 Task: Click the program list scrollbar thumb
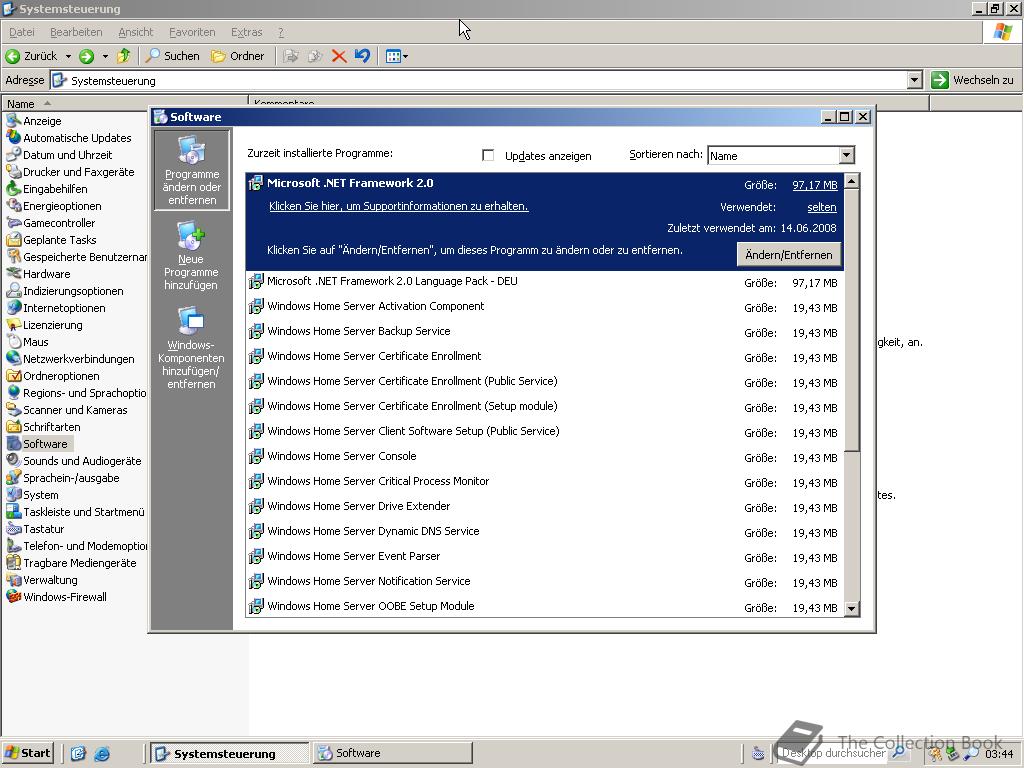pyautogui.click(x=851, y=320)
